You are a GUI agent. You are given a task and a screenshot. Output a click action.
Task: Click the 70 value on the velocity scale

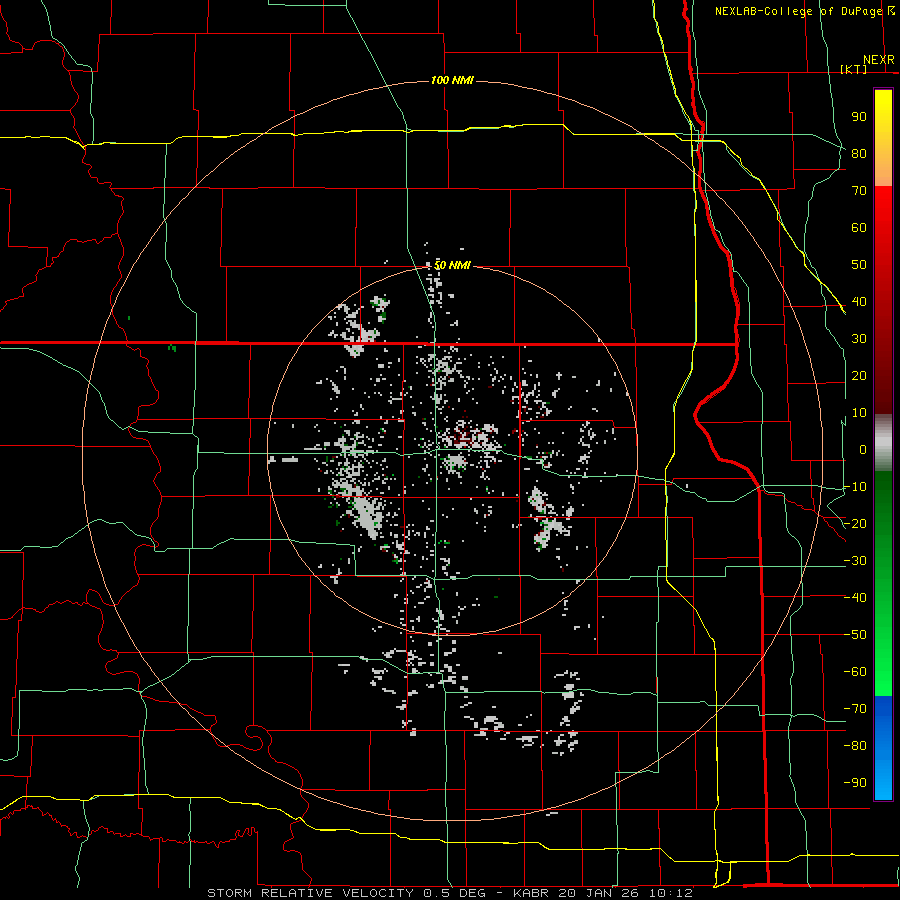point(859,191)
